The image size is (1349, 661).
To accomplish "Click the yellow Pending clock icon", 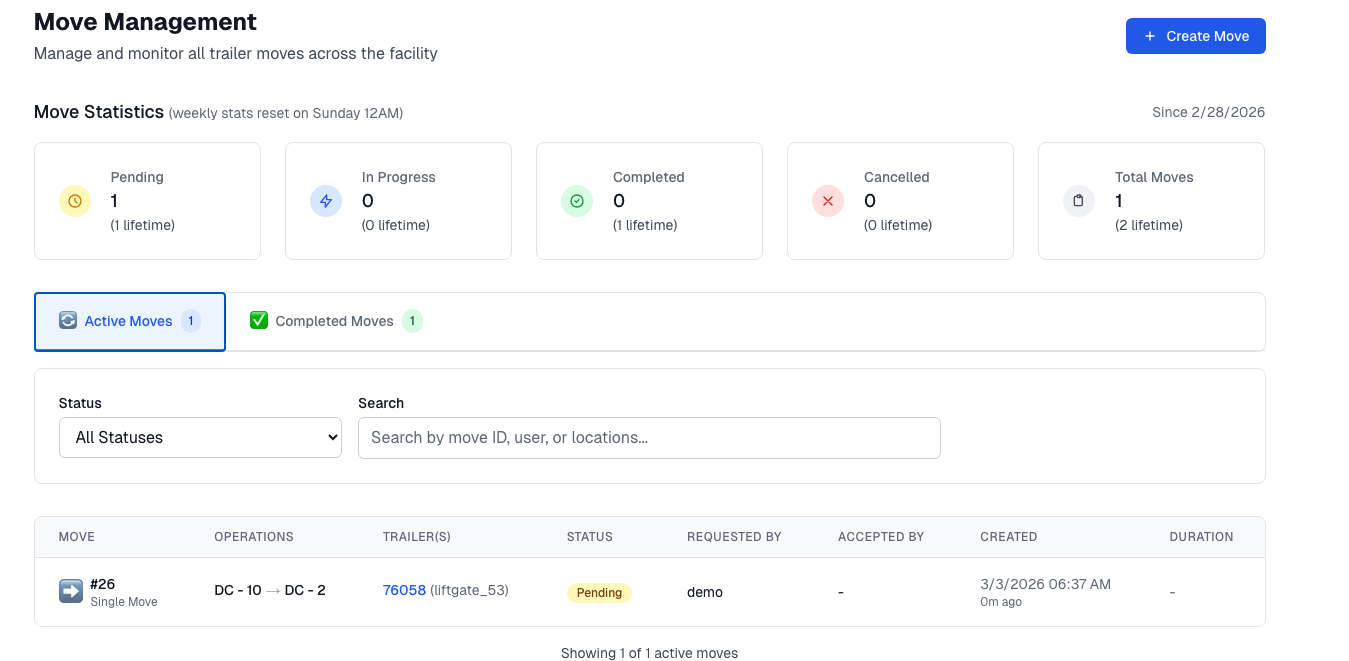I will 75,201.
